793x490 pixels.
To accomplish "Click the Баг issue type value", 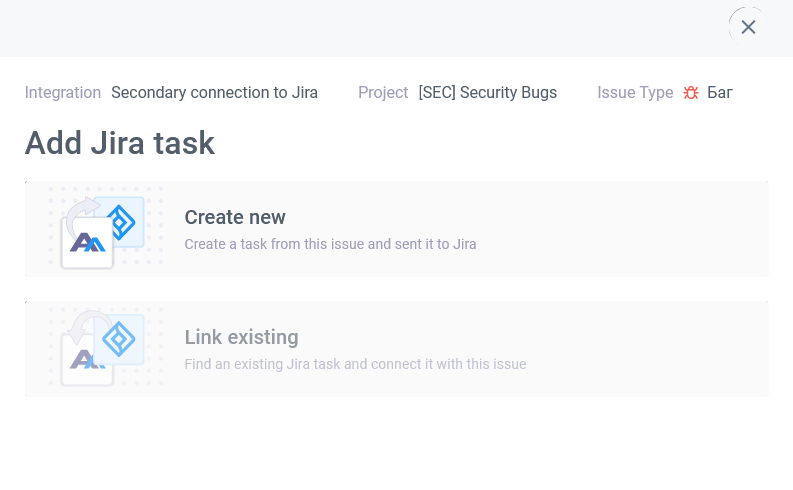I will tap(720, 93).
